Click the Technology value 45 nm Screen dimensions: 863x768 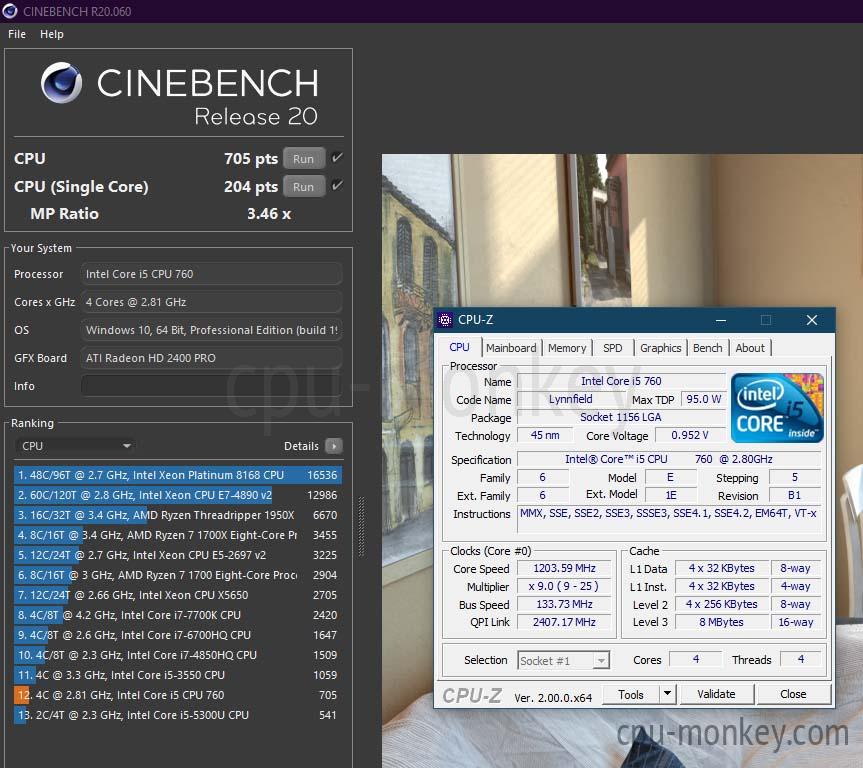coord(545,435)
